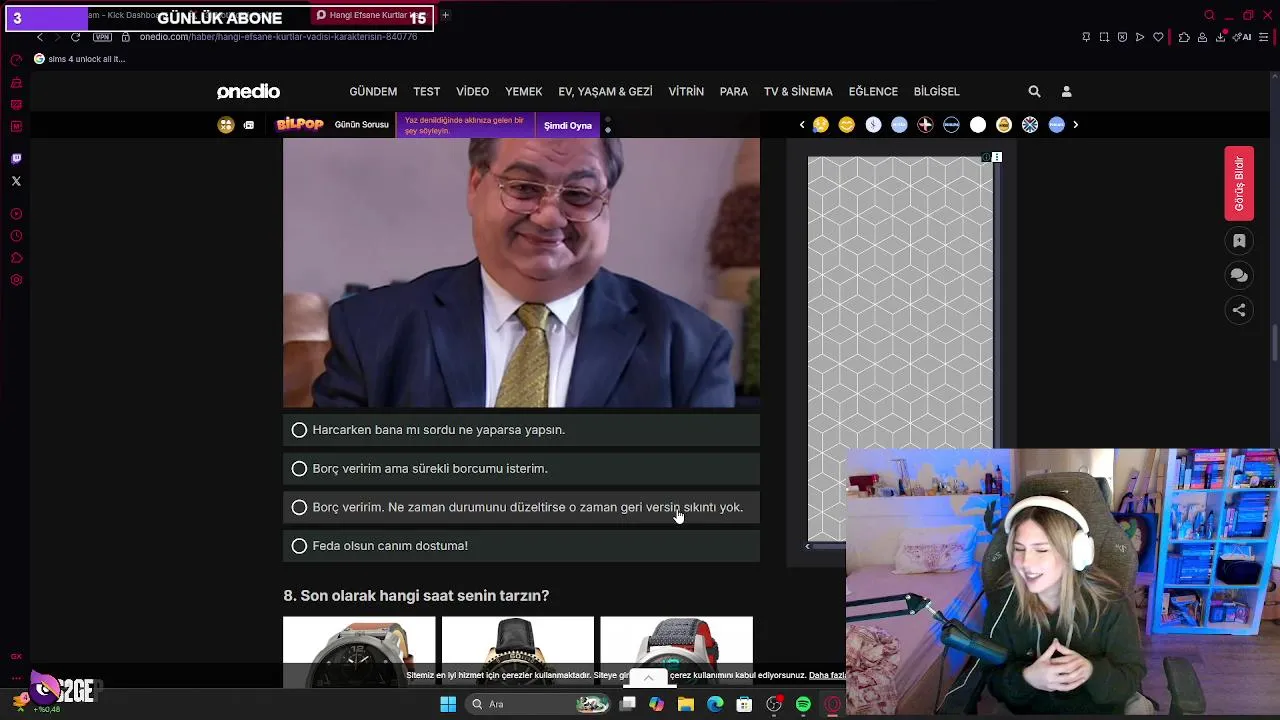Click the 'Günün Sorusu' label
Image resolution: width=1280 pixels, height=720 pixels.
[x=361, y=125]
